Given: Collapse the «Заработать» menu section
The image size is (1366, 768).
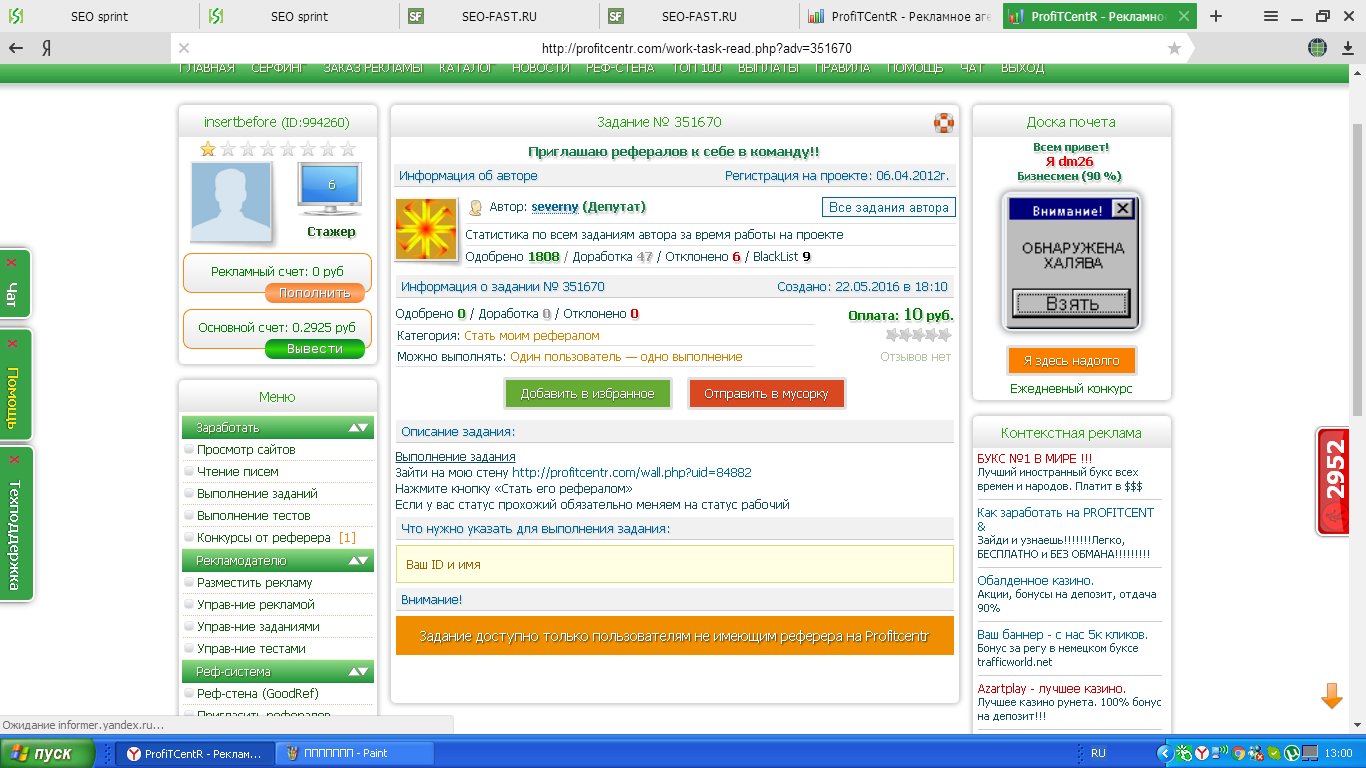Looking at the screenshot, I should coord(358,428).
